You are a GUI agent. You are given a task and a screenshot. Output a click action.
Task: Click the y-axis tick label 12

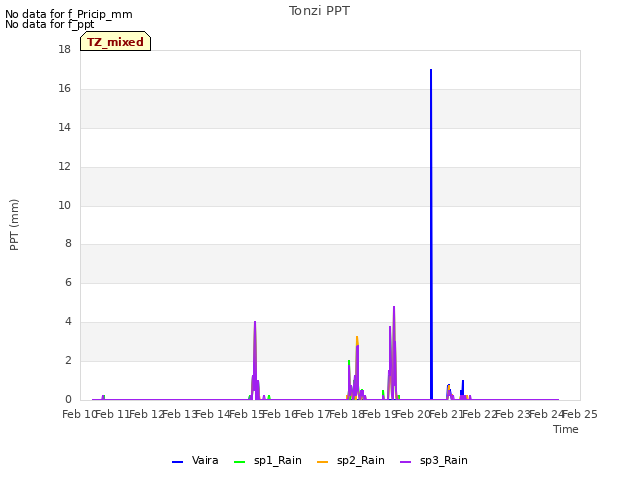click(x=64, y=167)
